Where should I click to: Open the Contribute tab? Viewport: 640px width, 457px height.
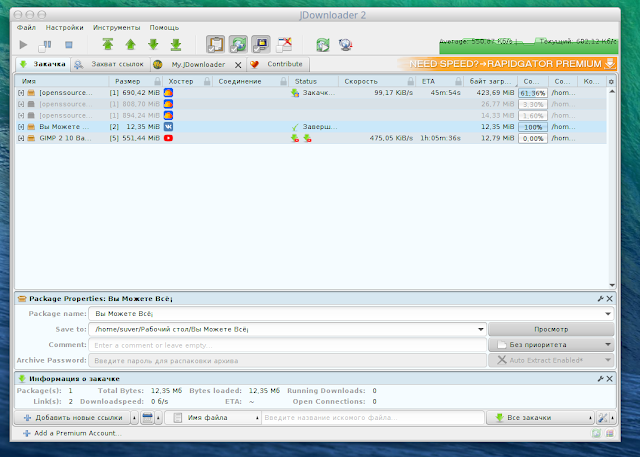pyautogui.click(x=278, y=64)
